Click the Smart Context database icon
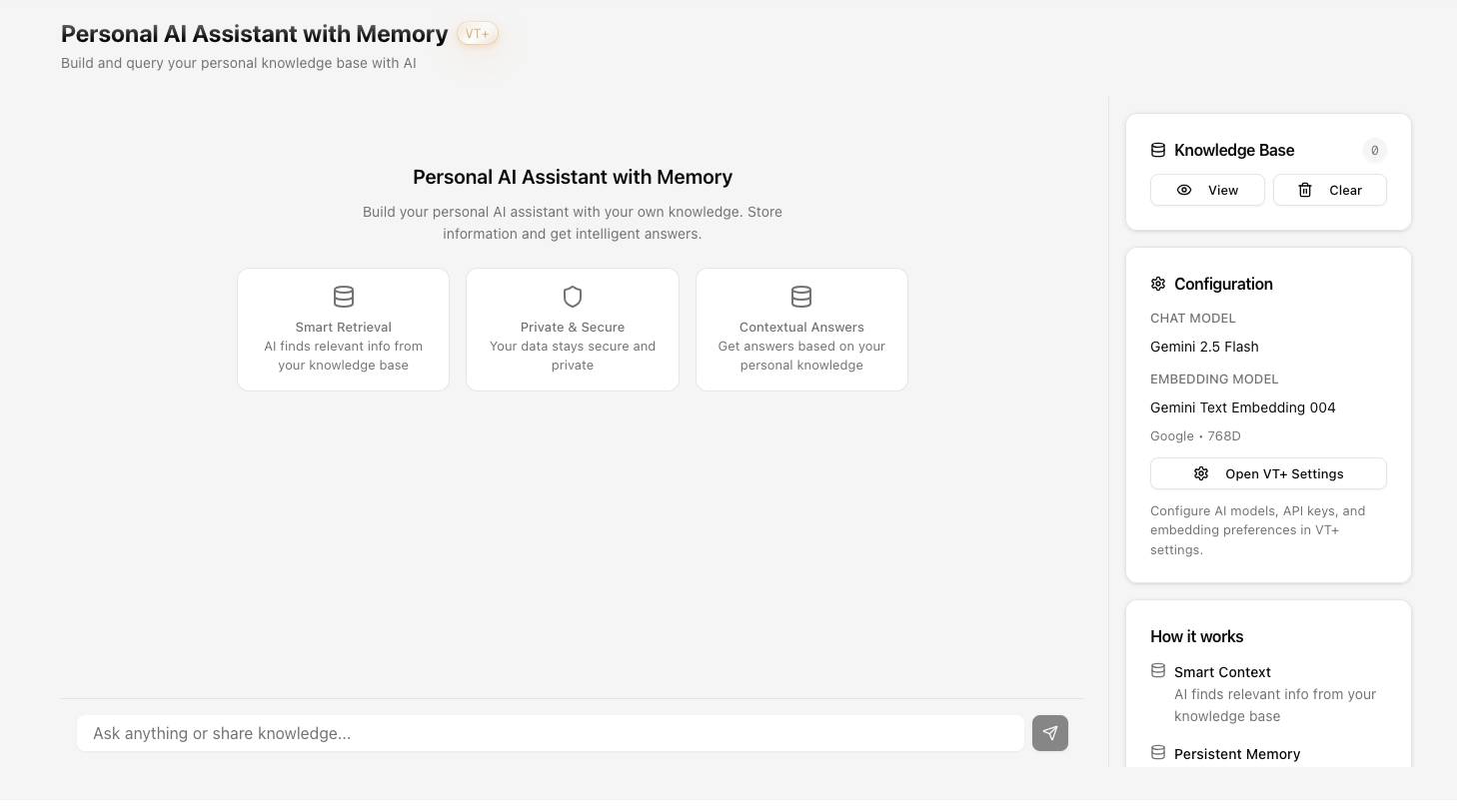The image size is (1457, 812). point(1158,670)
